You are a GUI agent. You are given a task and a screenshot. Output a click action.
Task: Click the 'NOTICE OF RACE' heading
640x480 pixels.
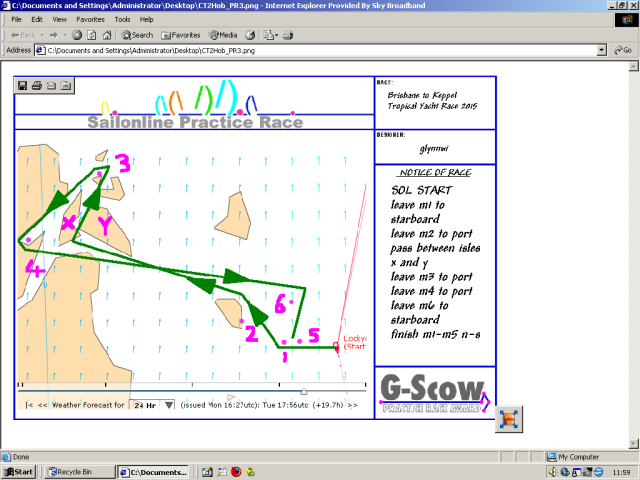click(435, 173)
